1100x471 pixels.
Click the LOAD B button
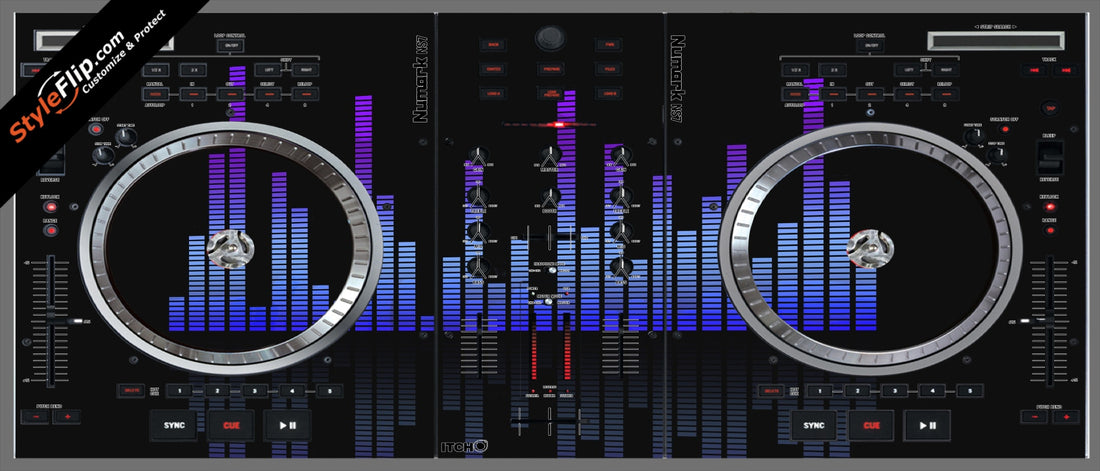tap(608, 93)
